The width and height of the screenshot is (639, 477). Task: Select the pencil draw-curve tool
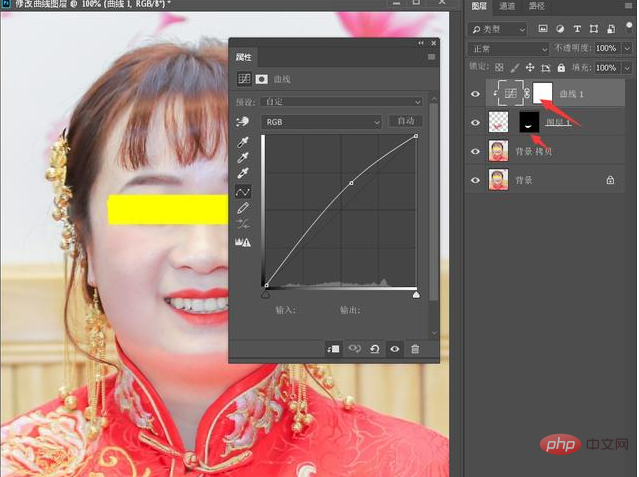click(243, 208)
